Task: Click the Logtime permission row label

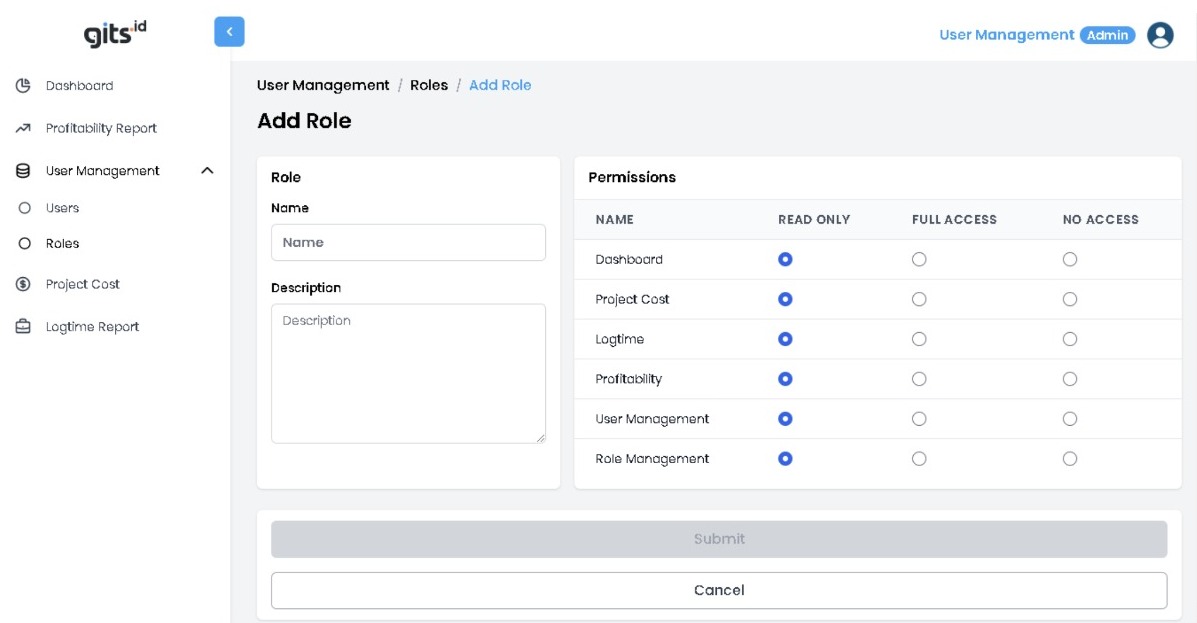Action: [x=620, y=339]
